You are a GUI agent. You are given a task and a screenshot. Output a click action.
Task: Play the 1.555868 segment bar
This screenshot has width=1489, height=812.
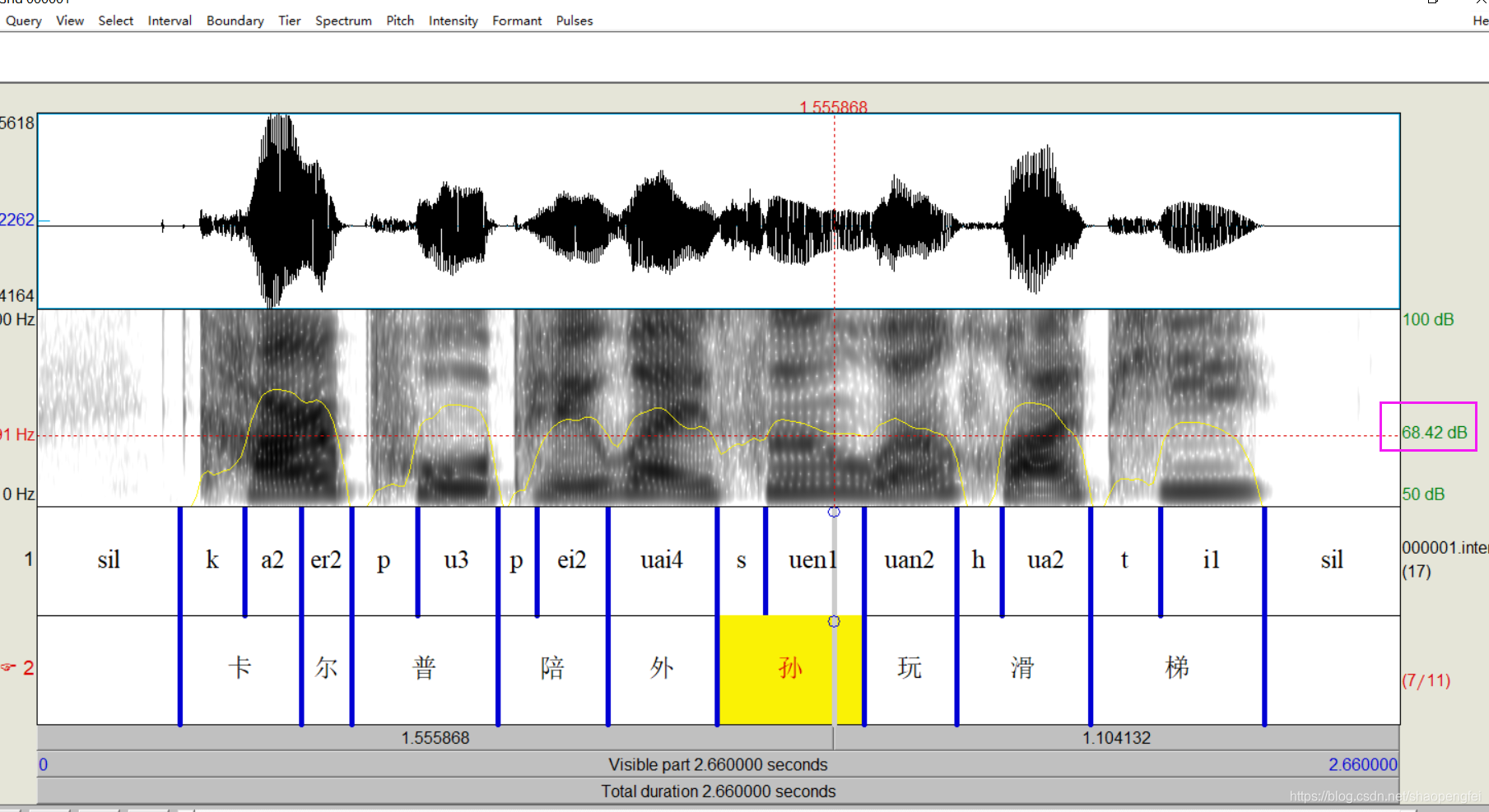tap(435, 738)
